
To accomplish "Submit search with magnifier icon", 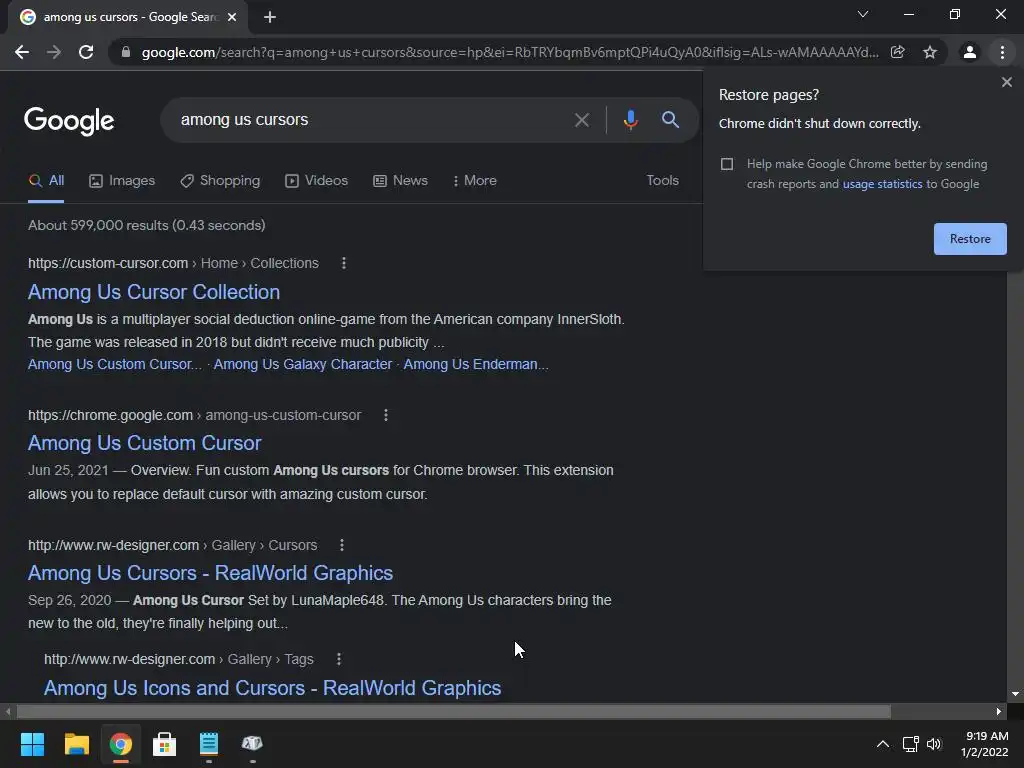I will (x=670, y=120).
